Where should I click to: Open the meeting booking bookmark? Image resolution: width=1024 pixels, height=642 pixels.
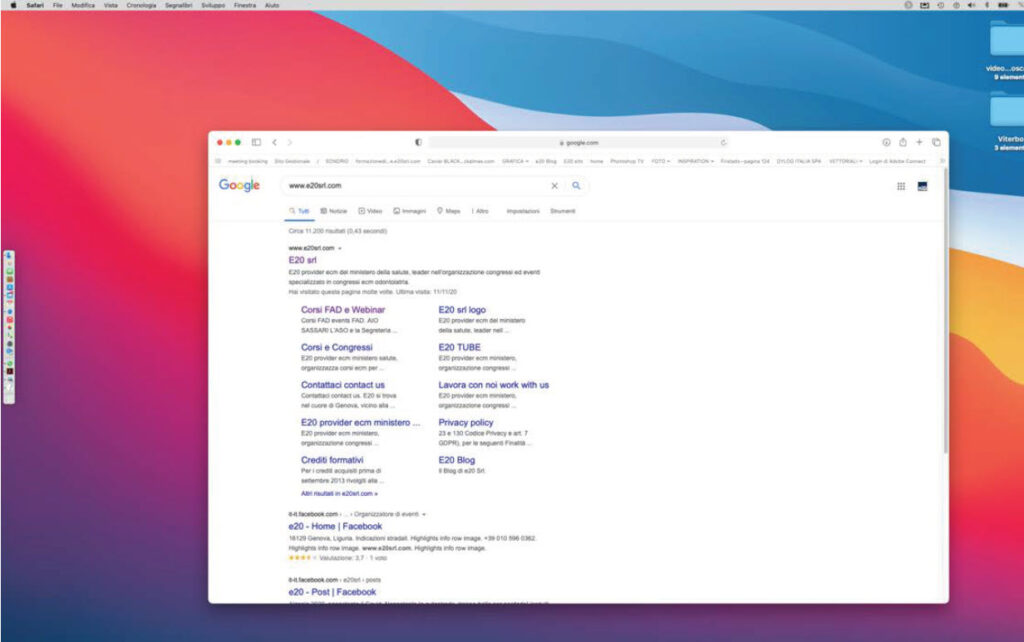248,161
